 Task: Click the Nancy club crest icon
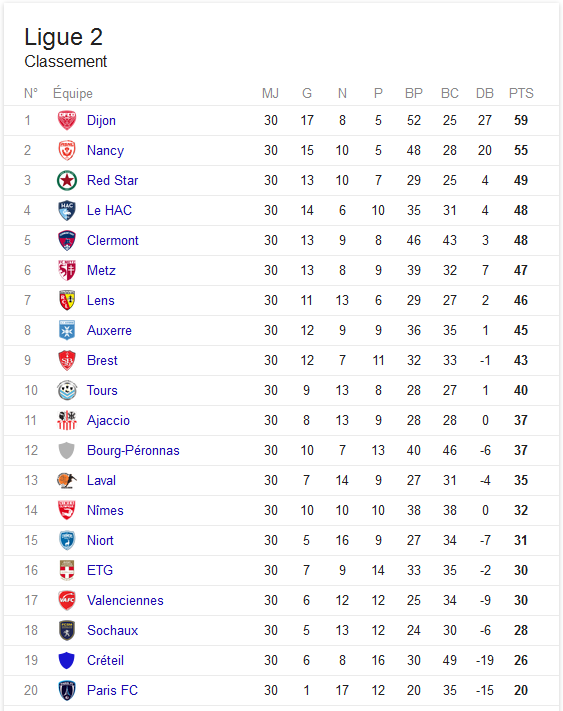[x=67, y=150]
